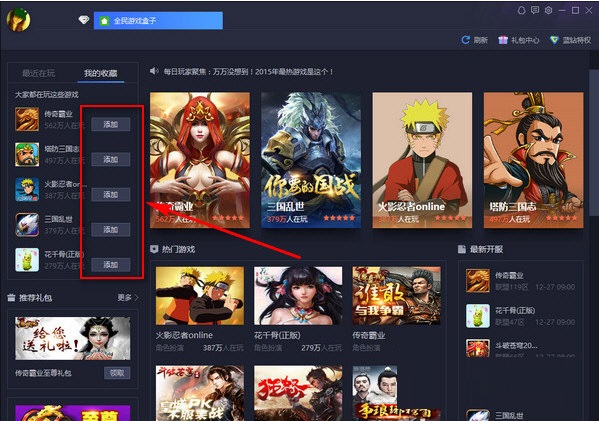
Task: Open 狂怒 game thumbnail in hot games
Action: (298, 393)
